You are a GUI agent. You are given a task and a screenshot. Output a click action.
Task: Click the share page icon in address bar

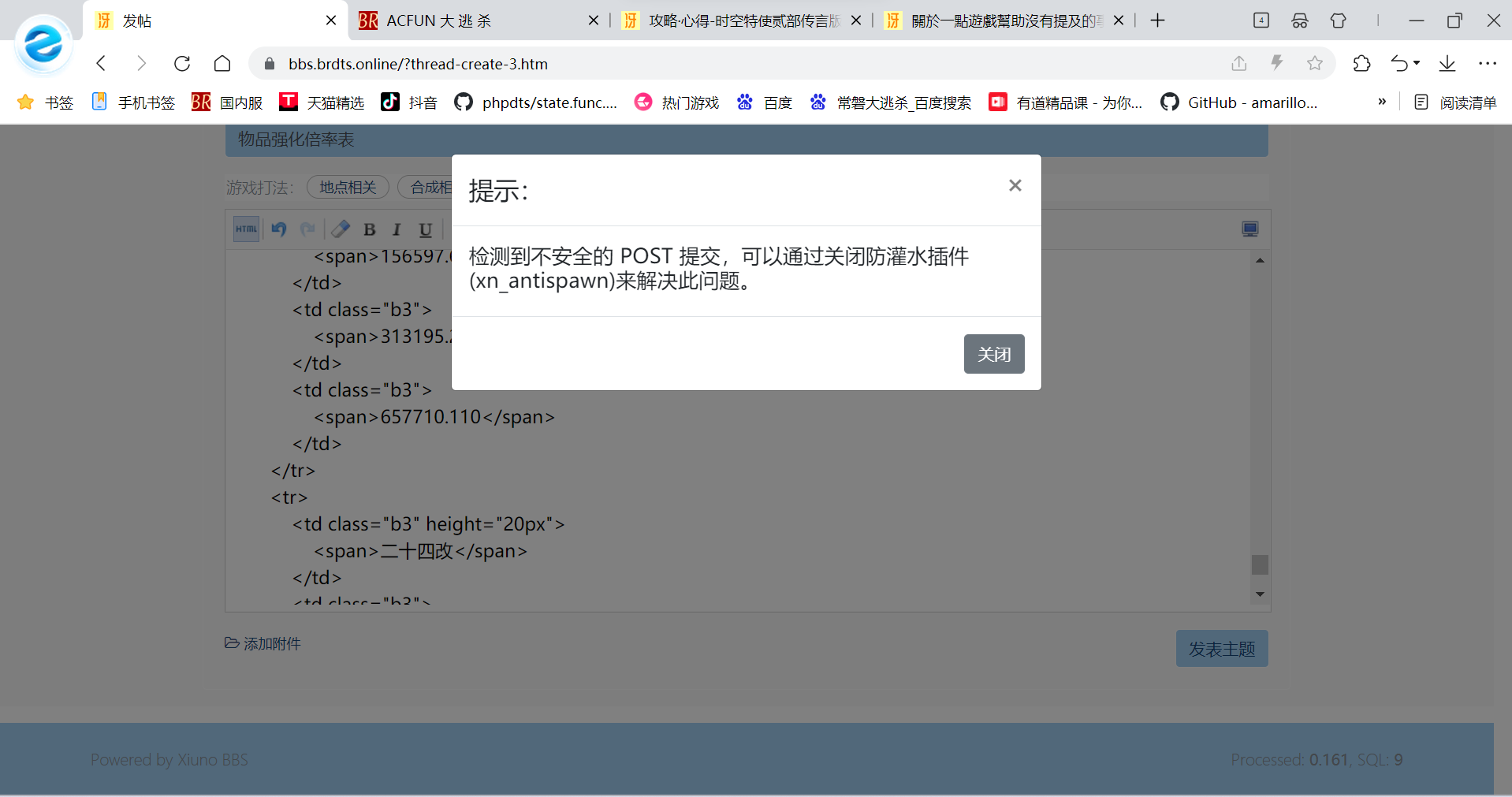(x=1238, y=64)
